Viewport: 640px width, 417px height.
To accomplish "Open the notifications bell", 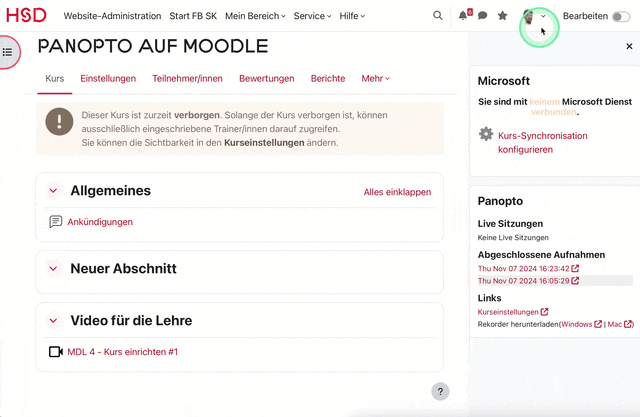I will click(464, 16).
